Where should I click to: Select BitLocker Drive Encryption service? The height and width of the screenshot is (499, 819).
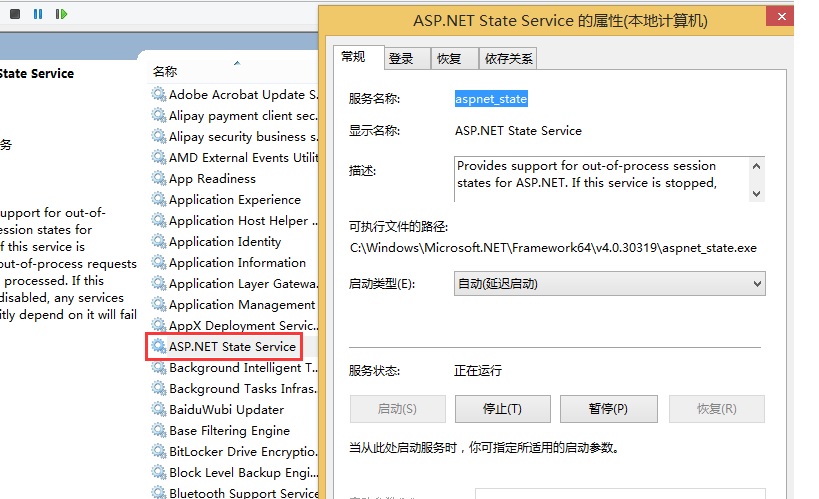pos(234,451)
